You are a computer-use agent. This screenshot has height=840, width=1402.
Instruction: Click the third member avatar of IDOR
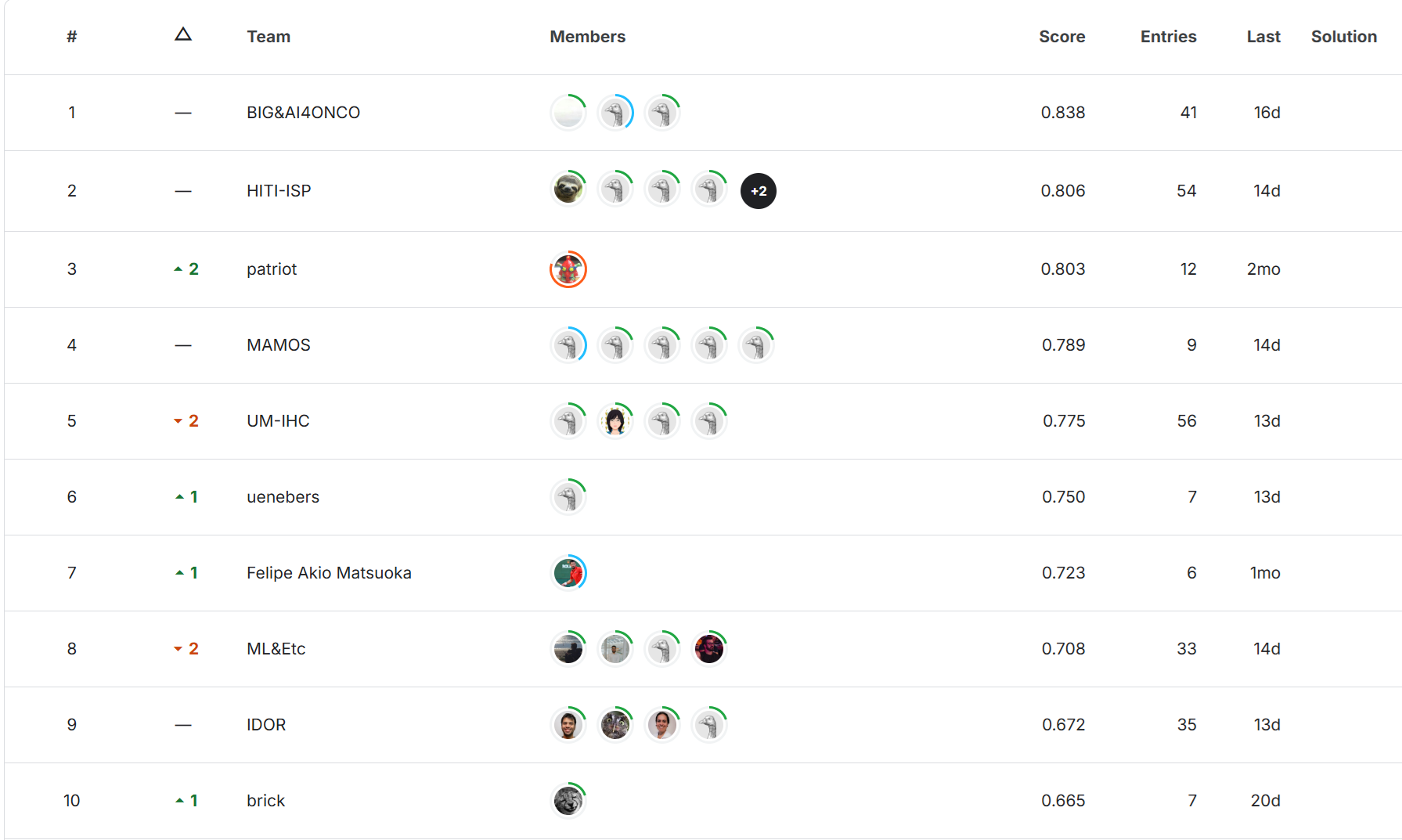tap(662, 725)
